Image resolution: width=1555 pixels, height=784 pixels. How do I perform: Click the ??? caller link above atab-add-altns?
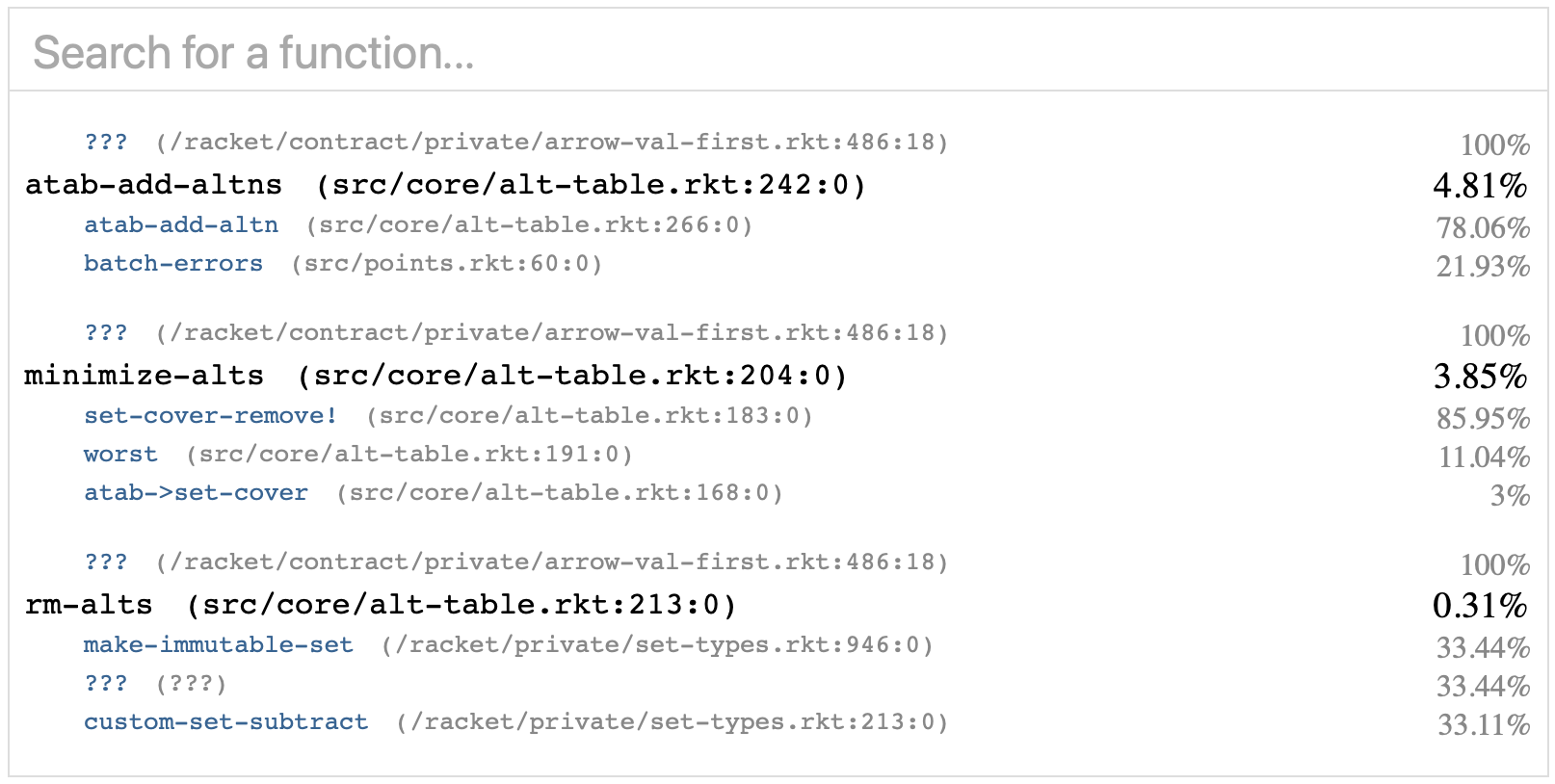pyautogui.click(x=106, y=143)
